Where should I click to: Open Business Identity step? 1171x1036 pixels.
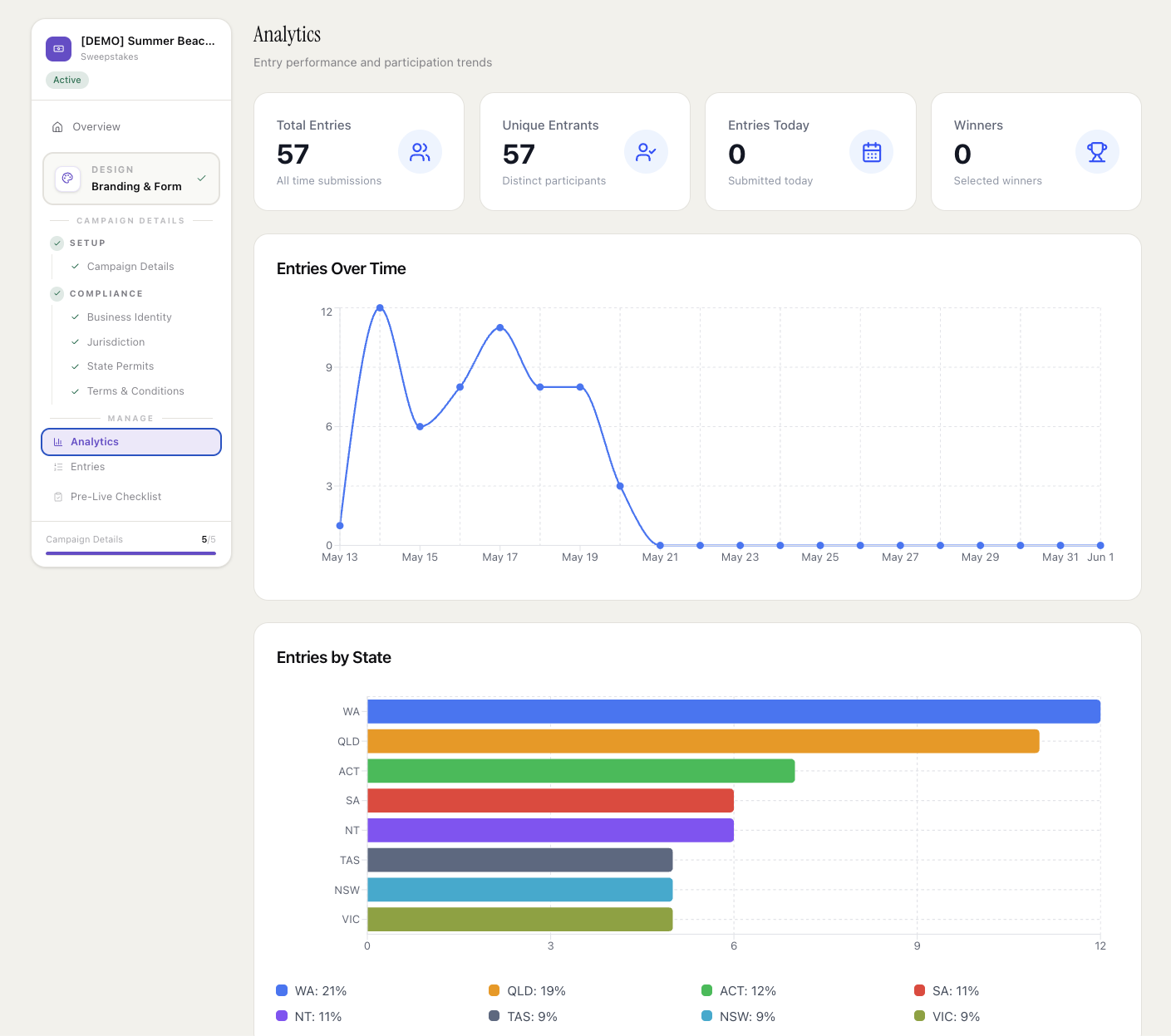(130, 317)
